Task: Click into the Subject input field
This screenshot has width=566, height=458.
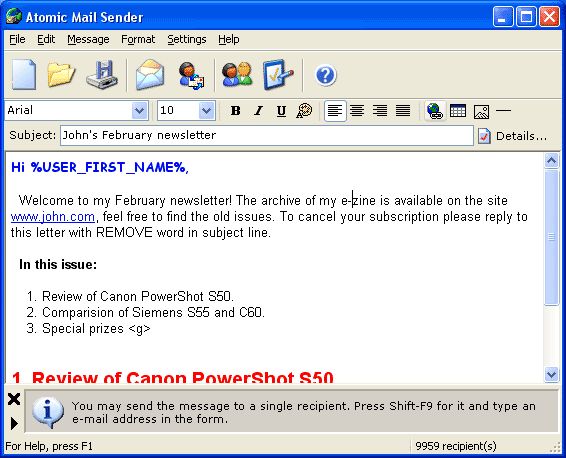Action: 267,135
